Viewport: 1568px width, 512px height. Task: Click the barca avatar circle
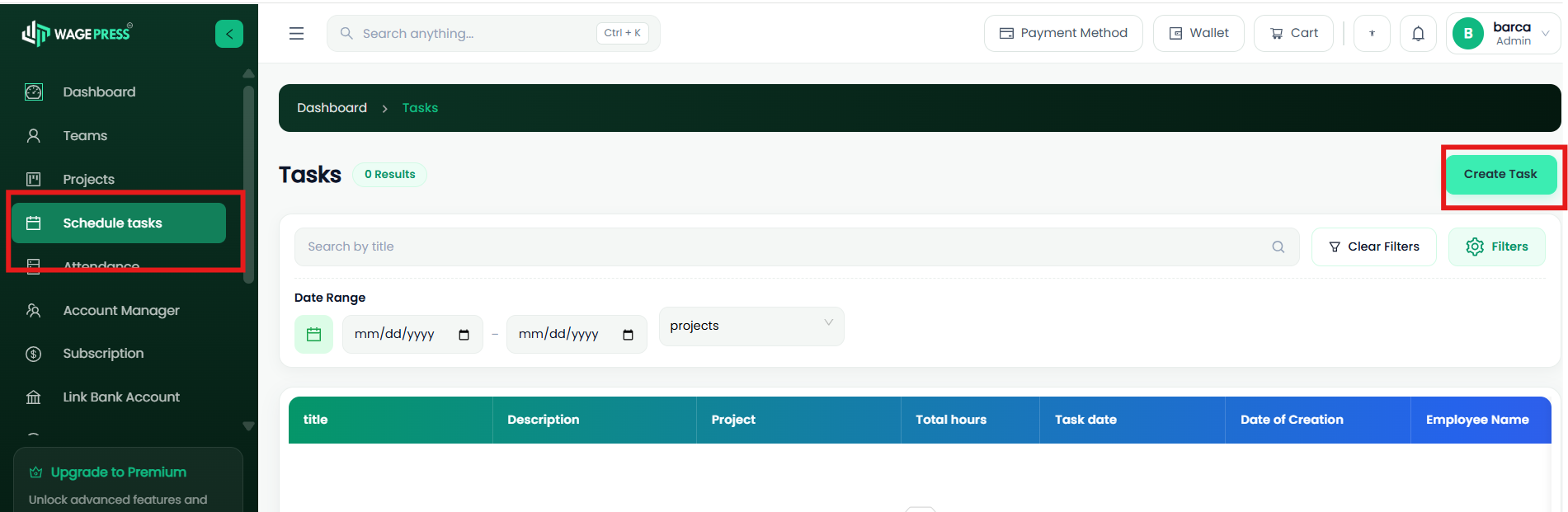1468,34
